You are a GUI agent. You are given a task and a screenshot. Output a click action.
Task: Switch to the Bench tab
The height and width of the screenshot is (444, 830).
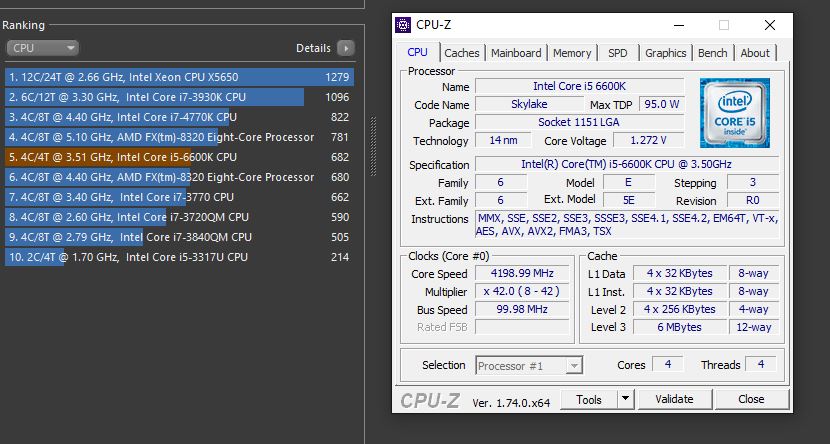[712, 53]
